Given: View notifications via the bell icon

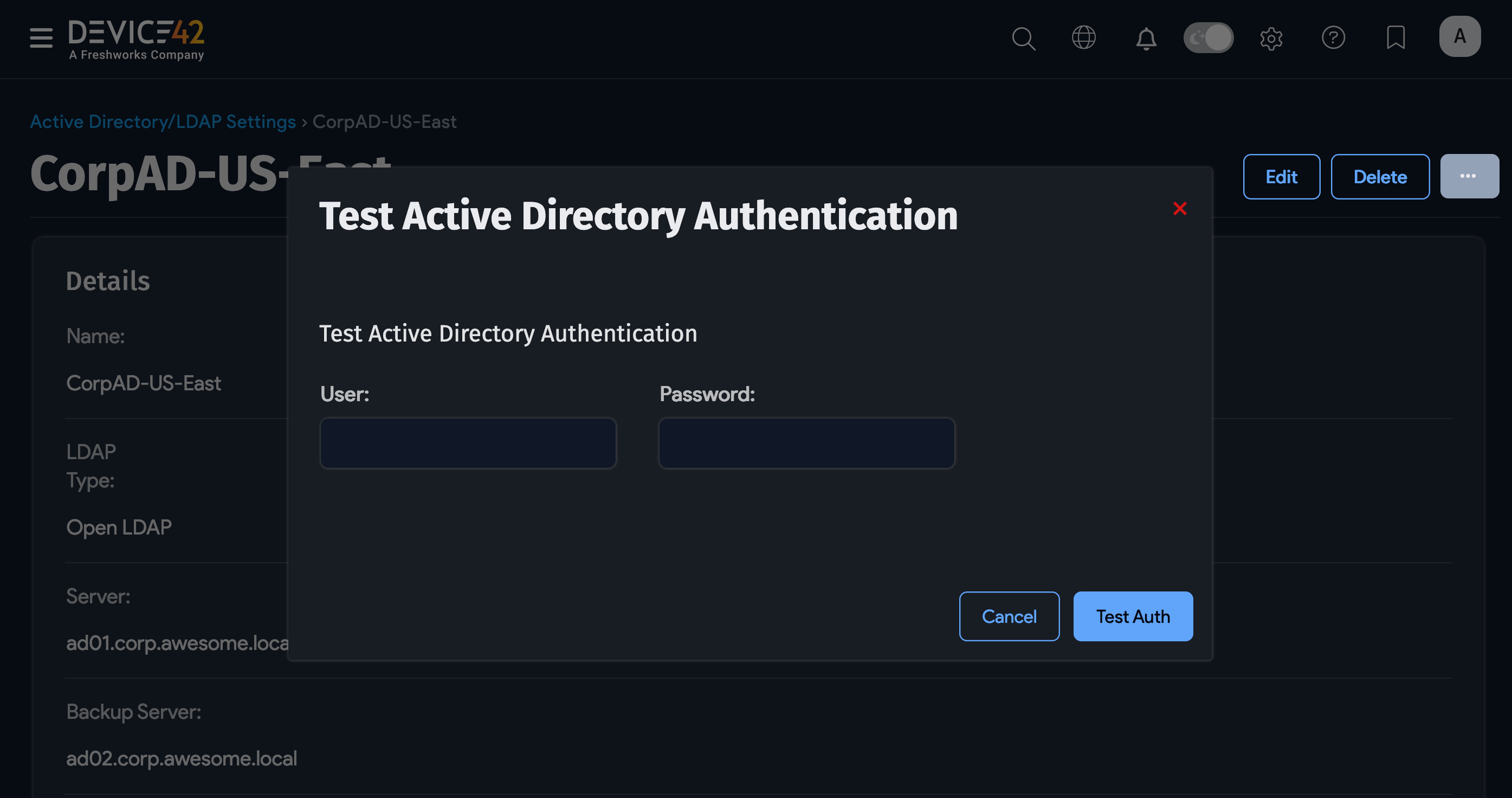Looking at the screenshot, I should [1146, 38].
